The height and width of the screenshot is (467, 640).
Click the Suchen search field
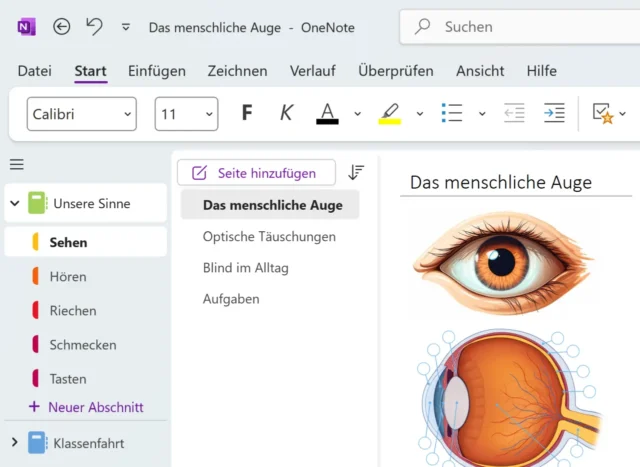pos(520,27)
